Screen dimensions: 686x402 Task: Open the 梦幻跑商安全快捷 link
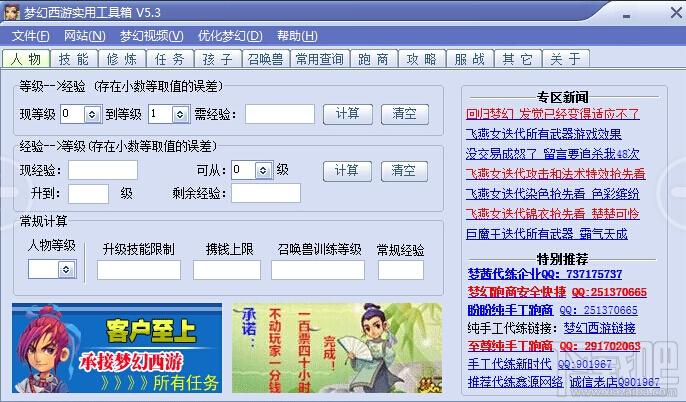(517, 292)
